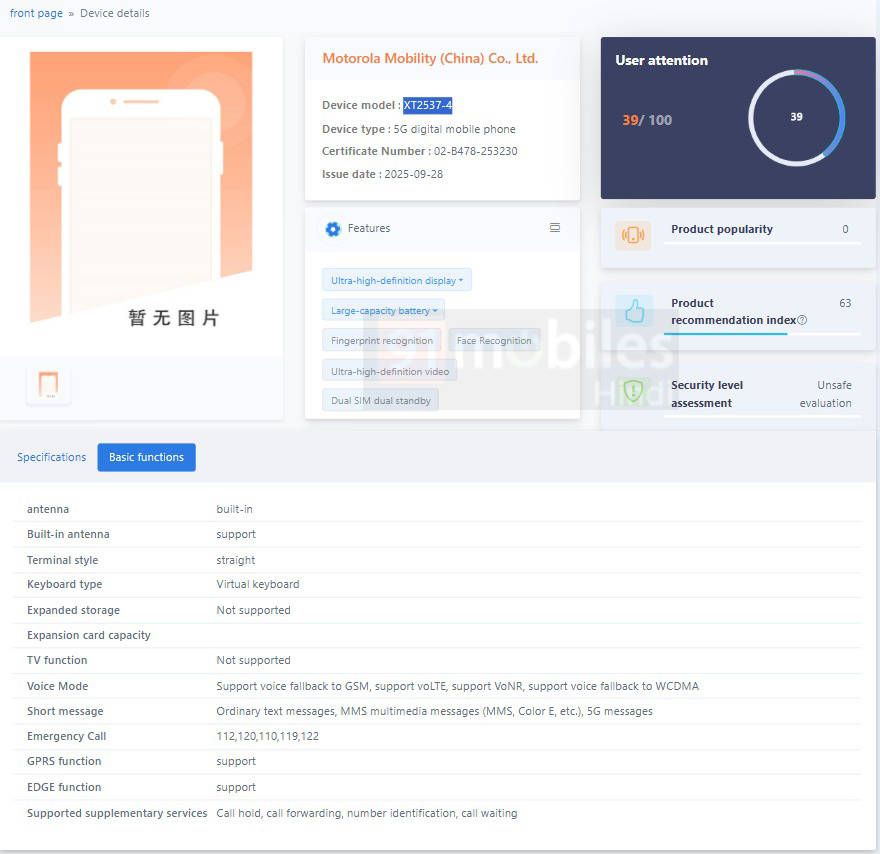
Task: Click the Product popularity phone icon
Action: (633, 235)
